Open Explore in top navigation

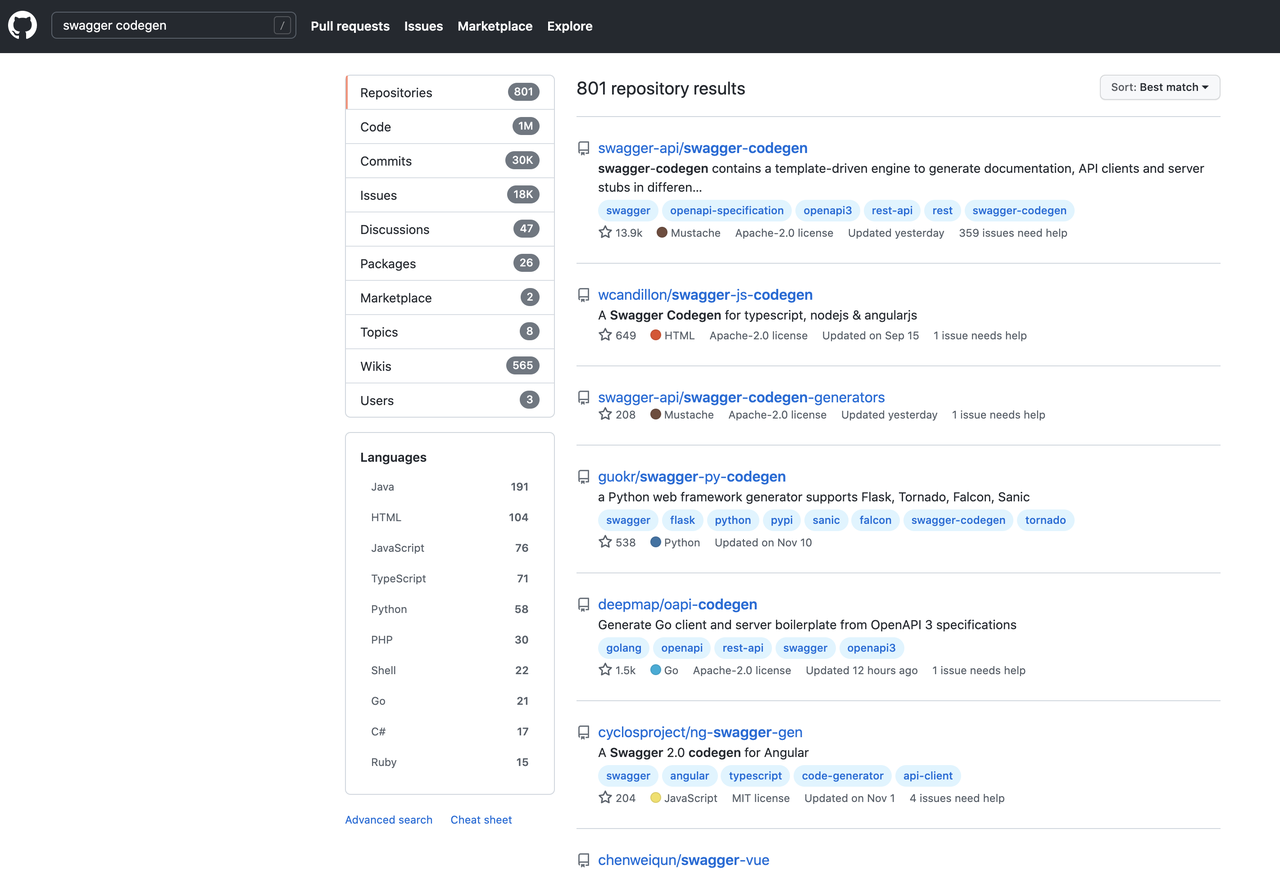click(x=570, y=26)
